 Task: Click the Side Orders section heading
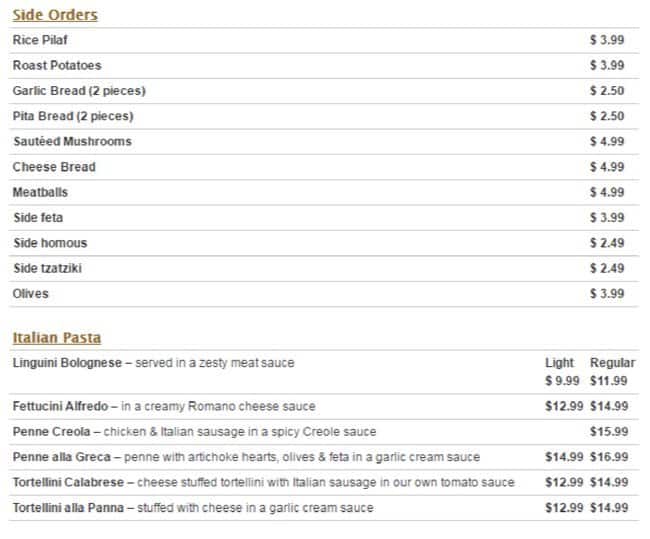coord(55,15)
